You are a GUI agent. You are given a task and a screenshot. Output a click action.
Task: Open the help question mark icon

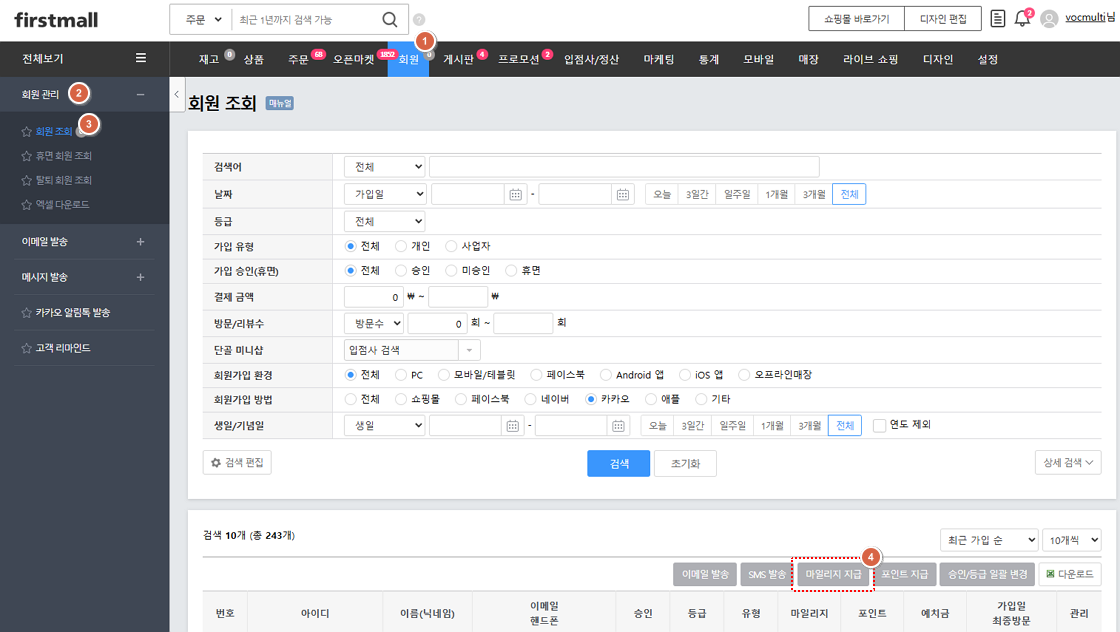click(419, 19)
